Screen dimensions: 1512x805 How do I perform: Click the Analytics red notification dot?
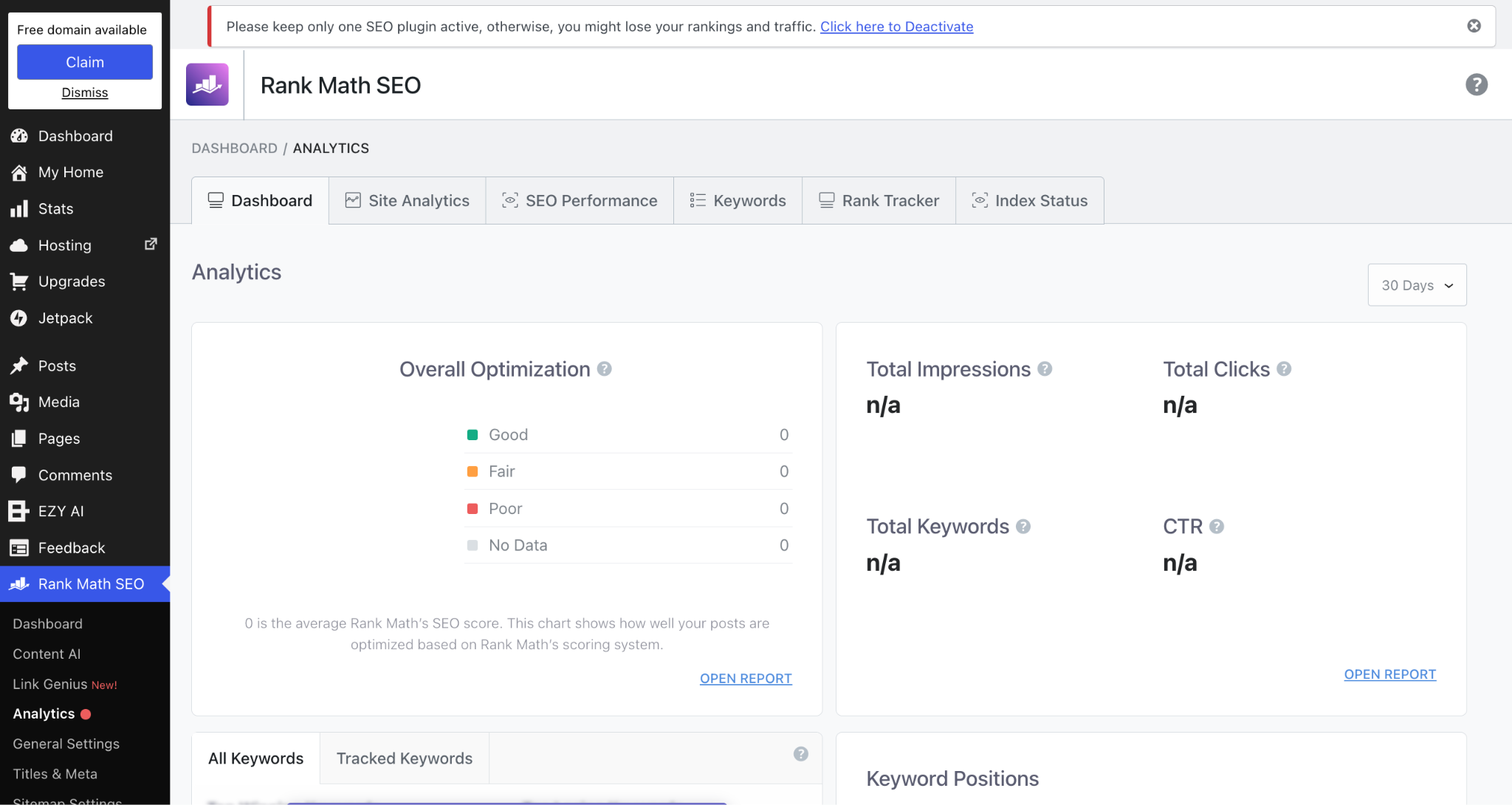[x=86, y=714]
